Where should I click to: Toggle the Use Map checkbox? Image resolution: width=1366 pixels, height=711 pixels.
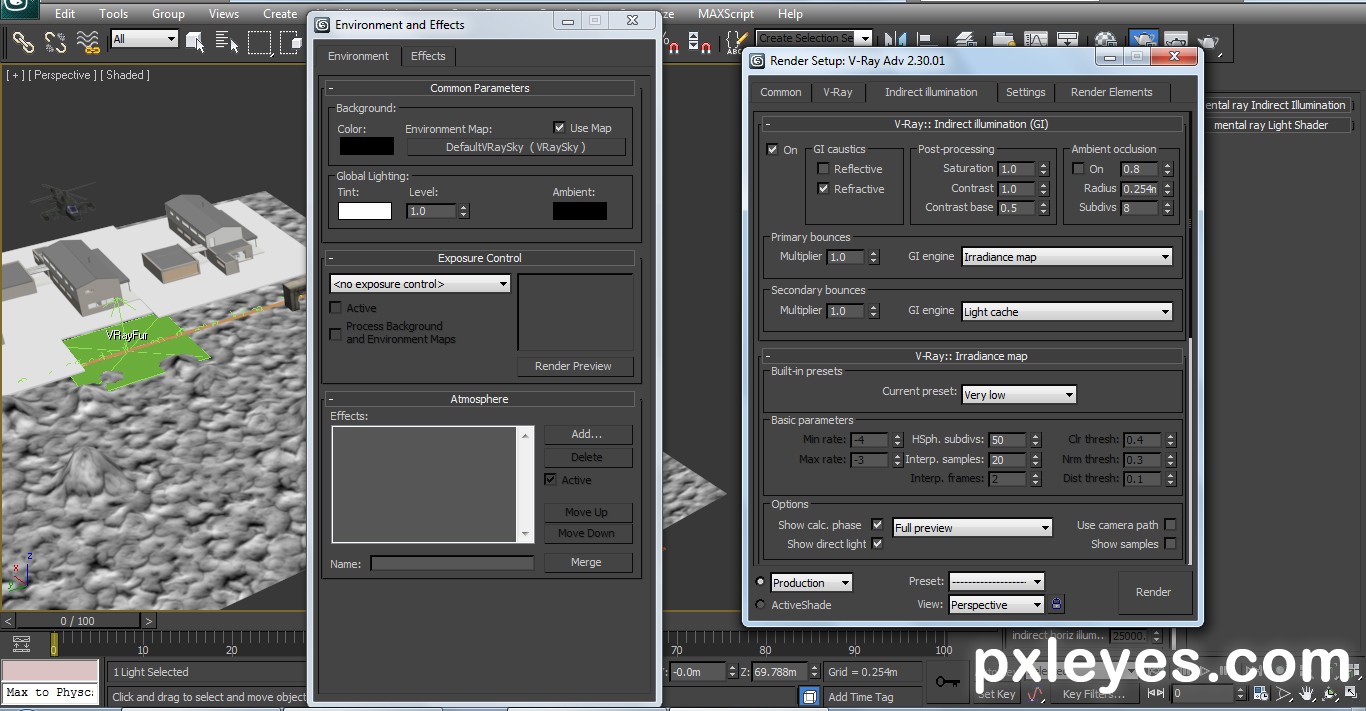point(559,127)
